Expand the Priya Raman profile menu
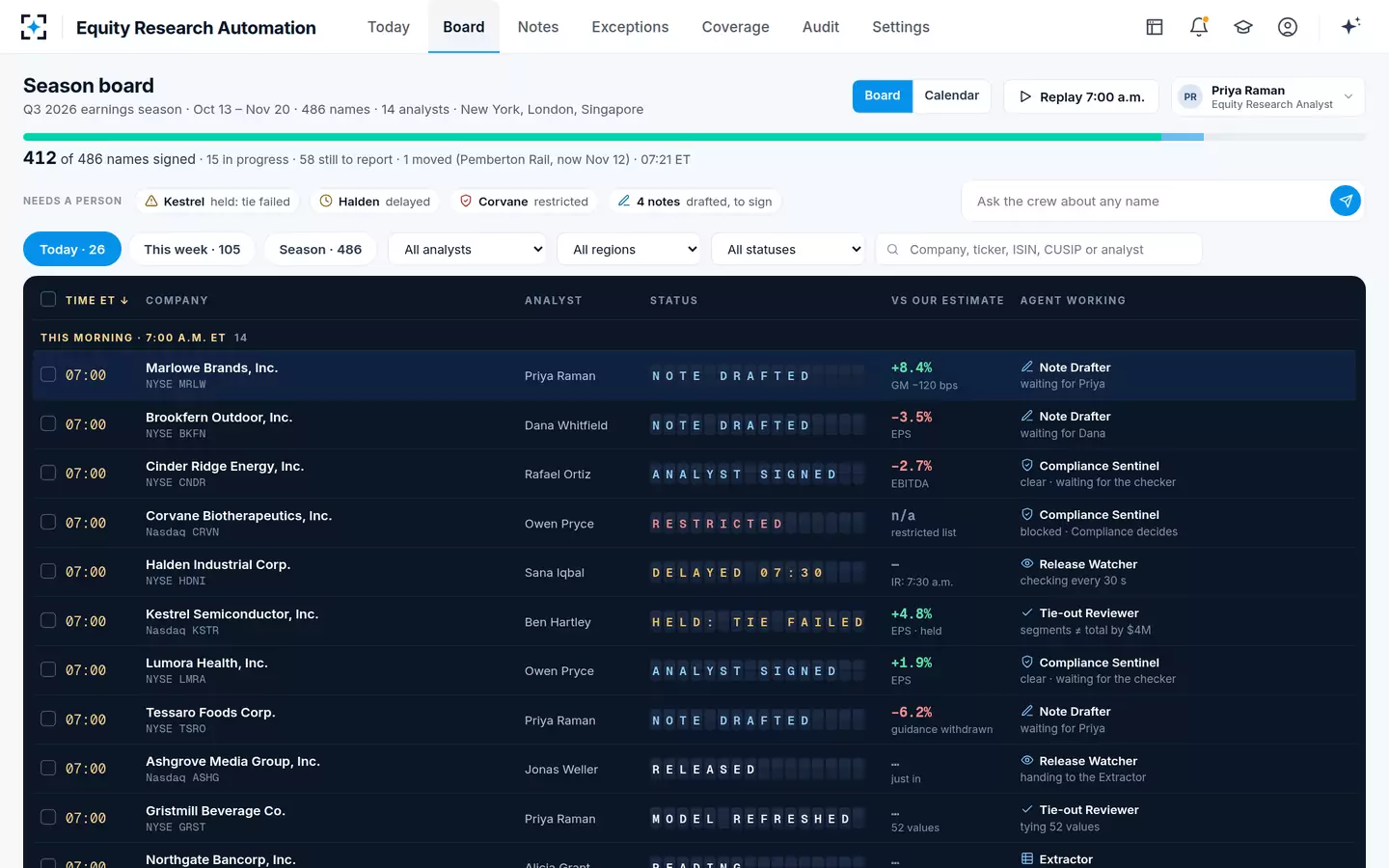 1267,96
